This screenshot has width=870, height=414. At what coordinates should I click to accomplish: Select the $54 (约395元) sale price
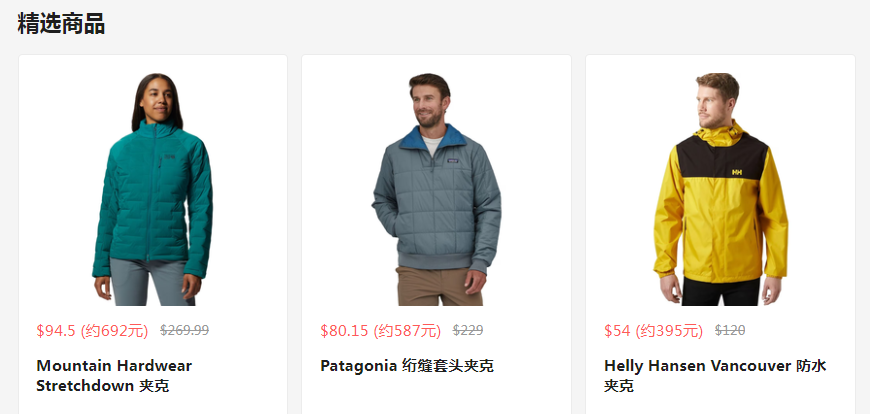coord(653,331)
